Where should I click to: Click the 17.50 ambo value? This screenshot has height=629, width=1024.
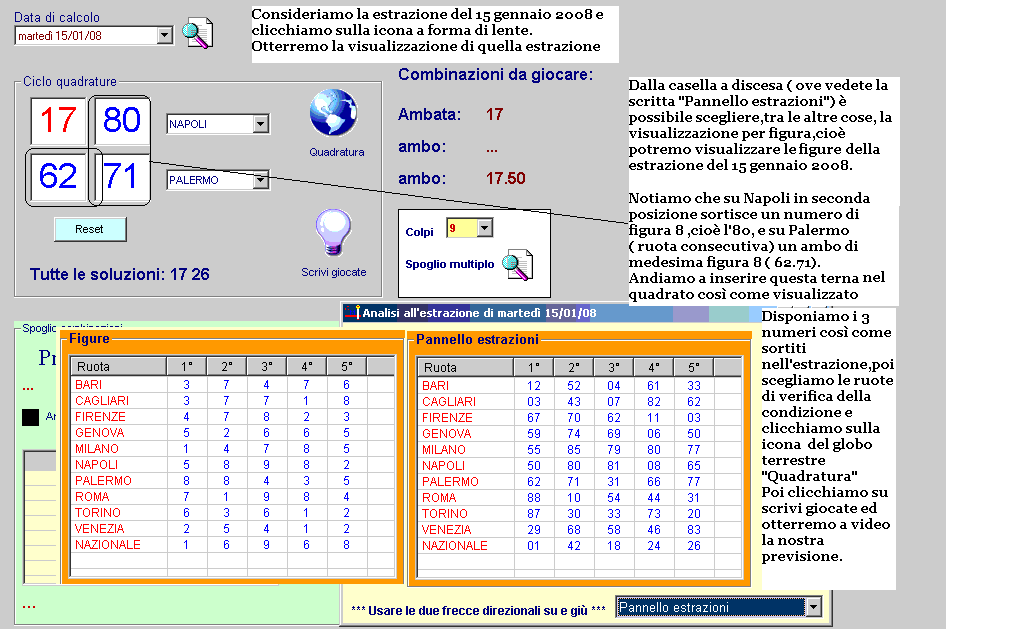coord(505,178)
